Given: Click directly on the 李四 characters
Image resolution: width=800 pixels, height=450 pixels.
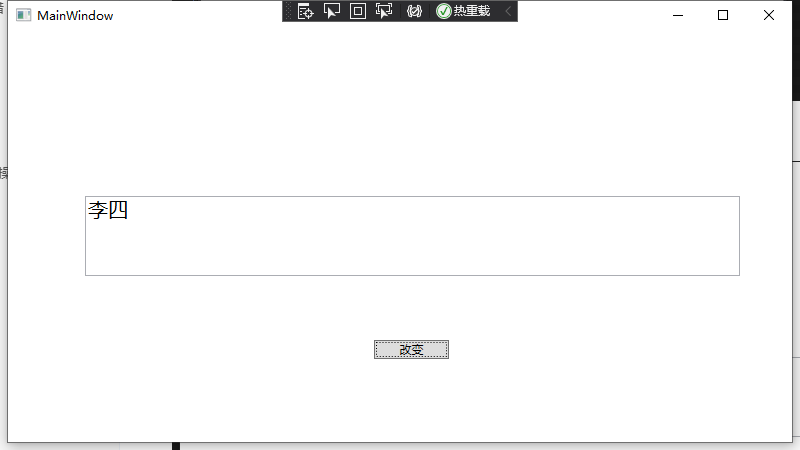Looking at the screenshot, I should [108, 210].
